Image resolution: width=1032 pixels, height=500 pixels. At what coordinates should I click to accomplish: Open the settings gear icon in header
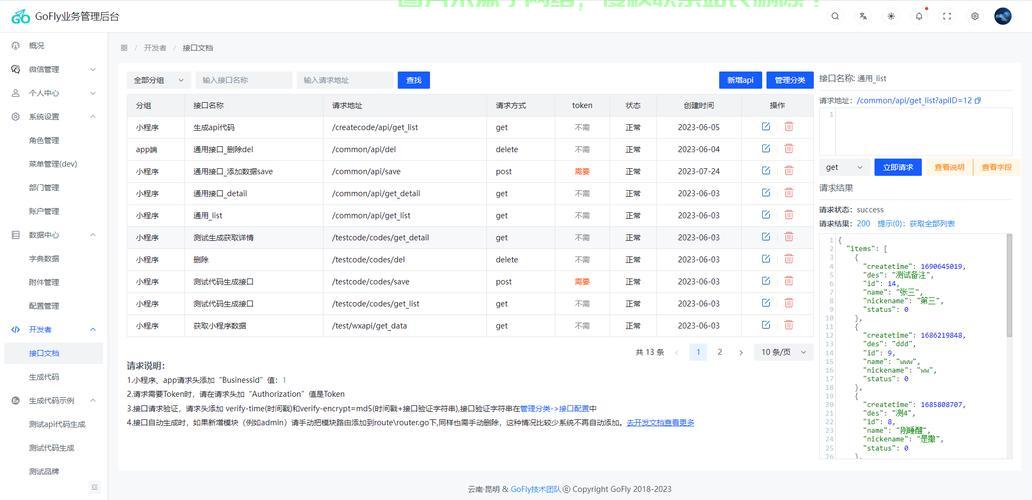[x=975, y=16]
